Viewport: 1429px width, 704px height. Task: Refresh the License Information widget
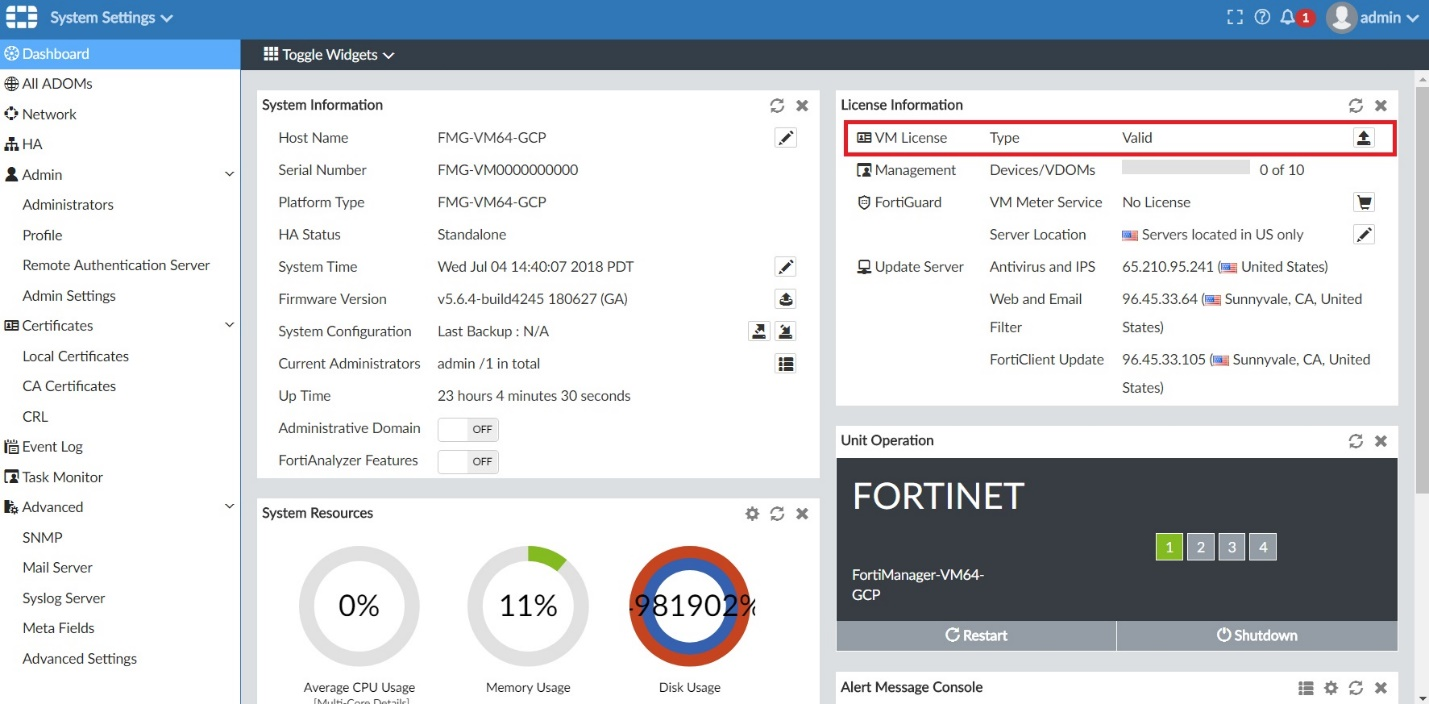[1356, 104]
